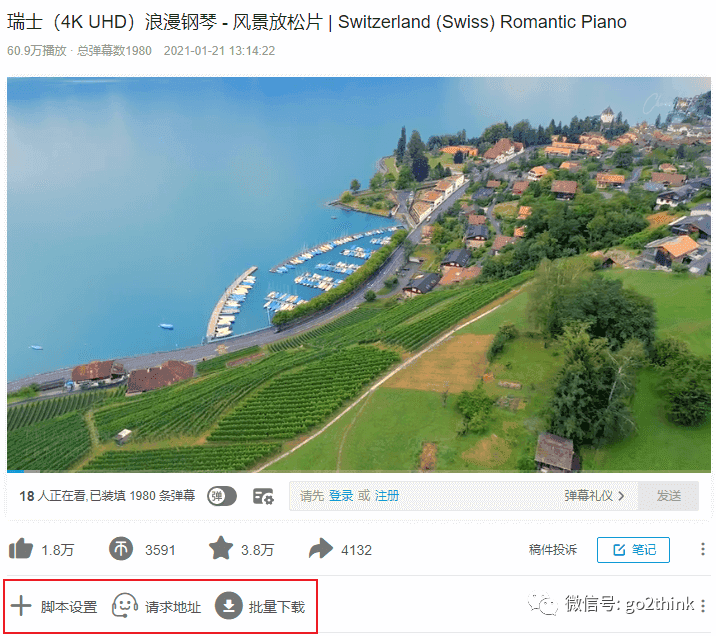716x636 pixels.
Task: Open the 笔记 notes button
Action: click(633, 550)
